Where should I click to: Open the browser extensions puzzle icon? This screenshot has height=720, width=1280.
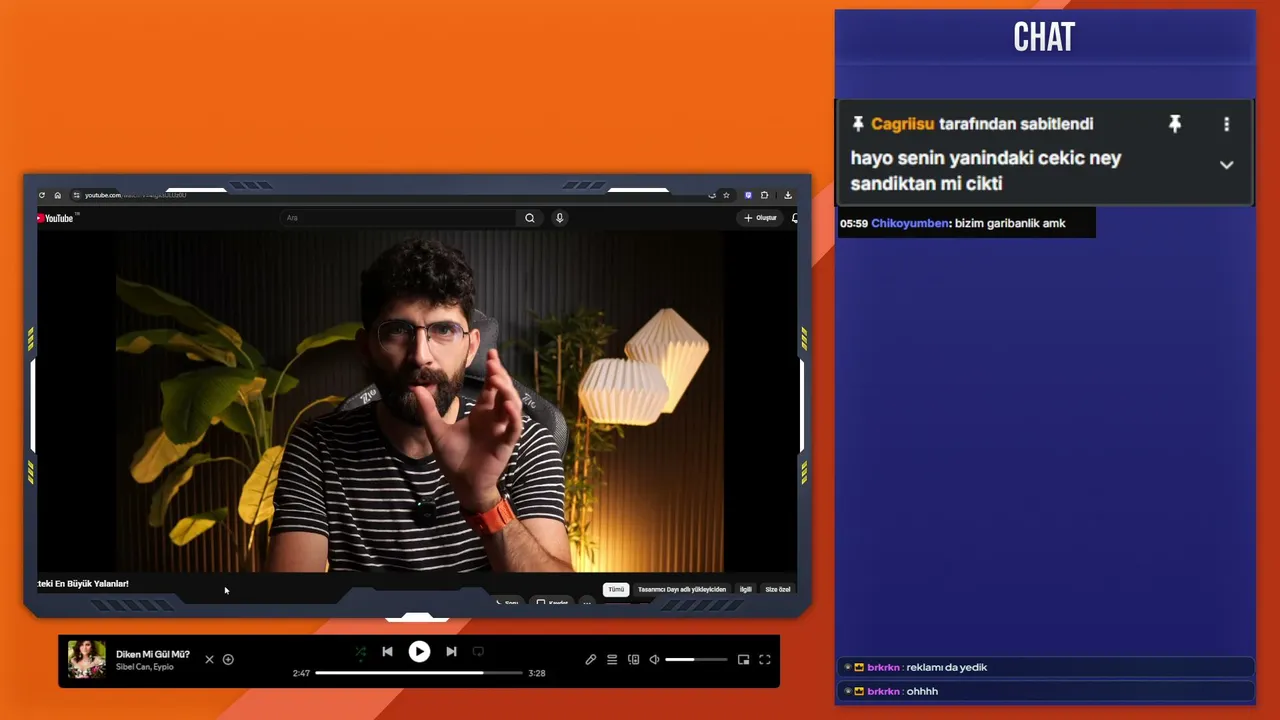765,195
